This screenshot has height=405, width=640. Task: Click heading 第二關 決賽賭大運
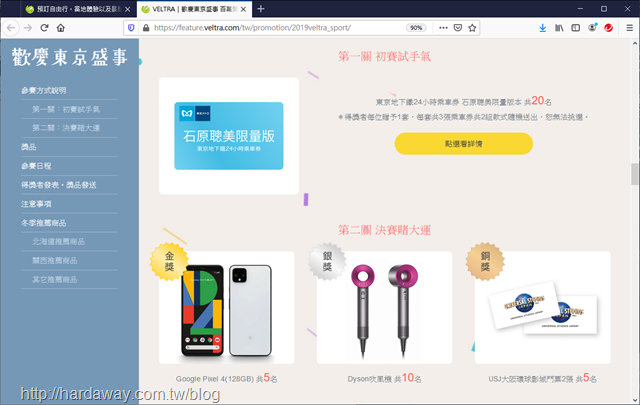(x=384, y=230)
